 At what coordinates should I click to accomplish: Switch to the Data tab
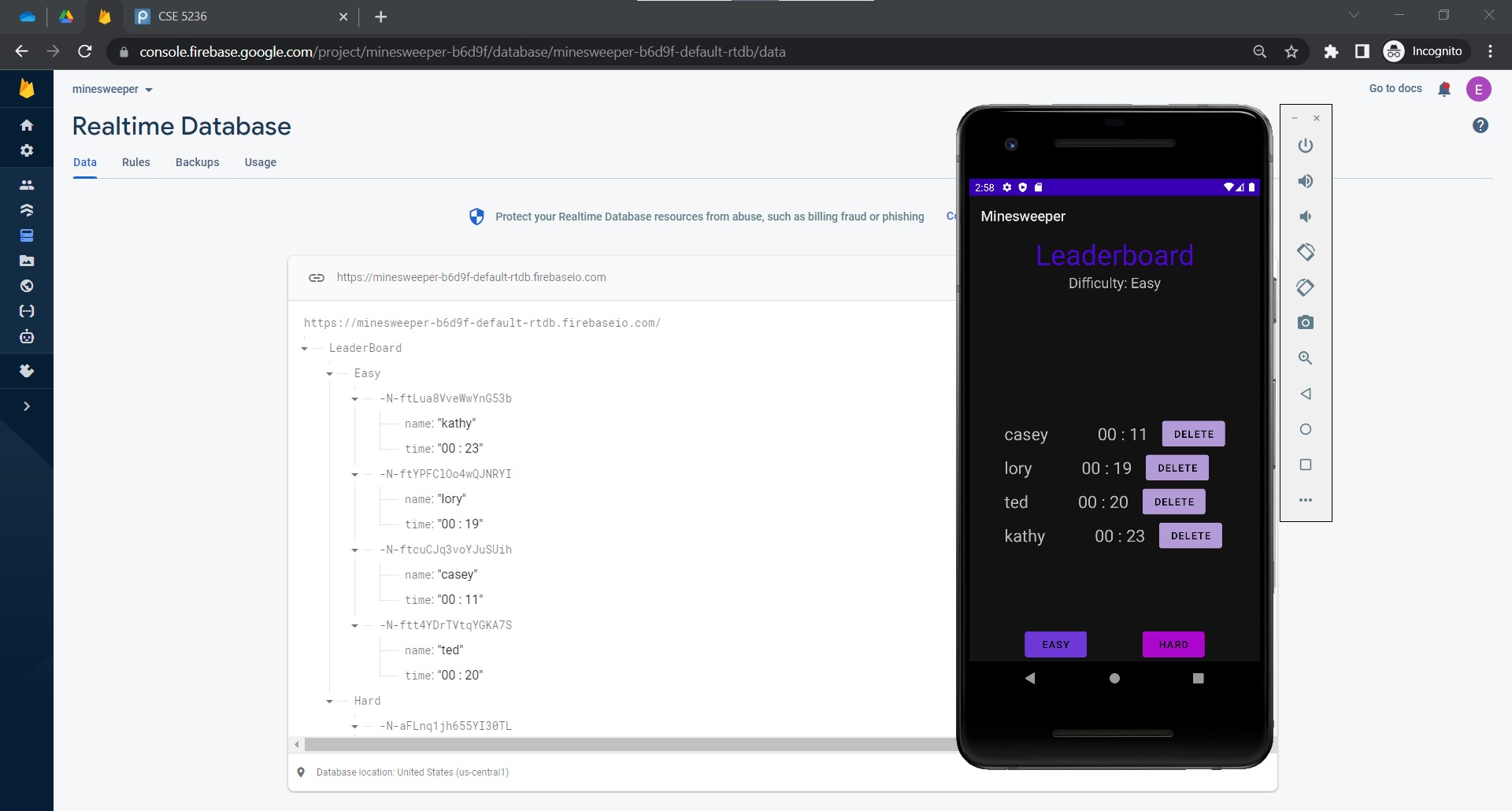point(85,162)
